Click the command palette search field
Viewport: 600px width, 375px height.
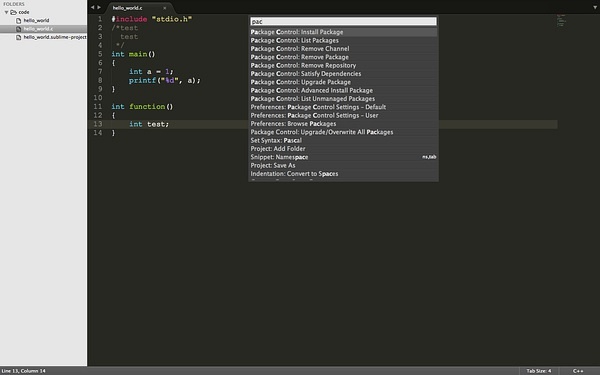tap(343, 21)
